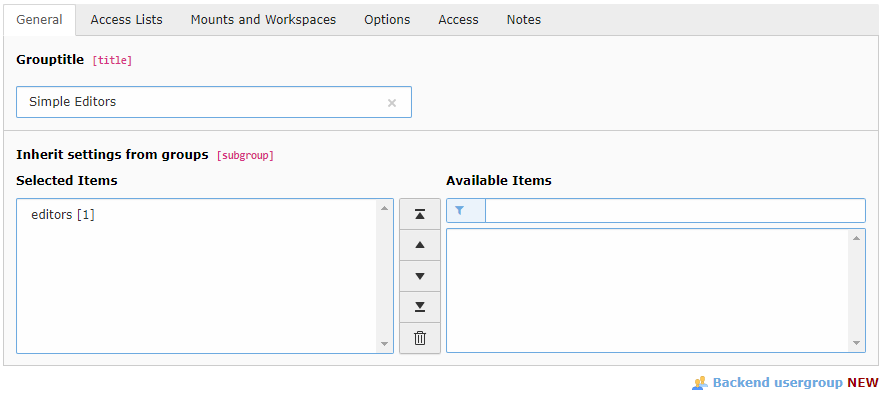Clear the Grouptitle field with X

[x=392, y=103]
